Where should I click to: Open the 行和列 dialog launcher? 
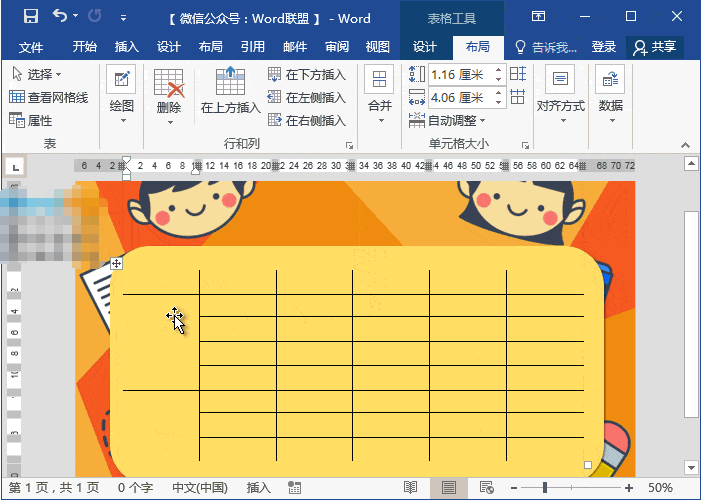(x=349, y=146)
